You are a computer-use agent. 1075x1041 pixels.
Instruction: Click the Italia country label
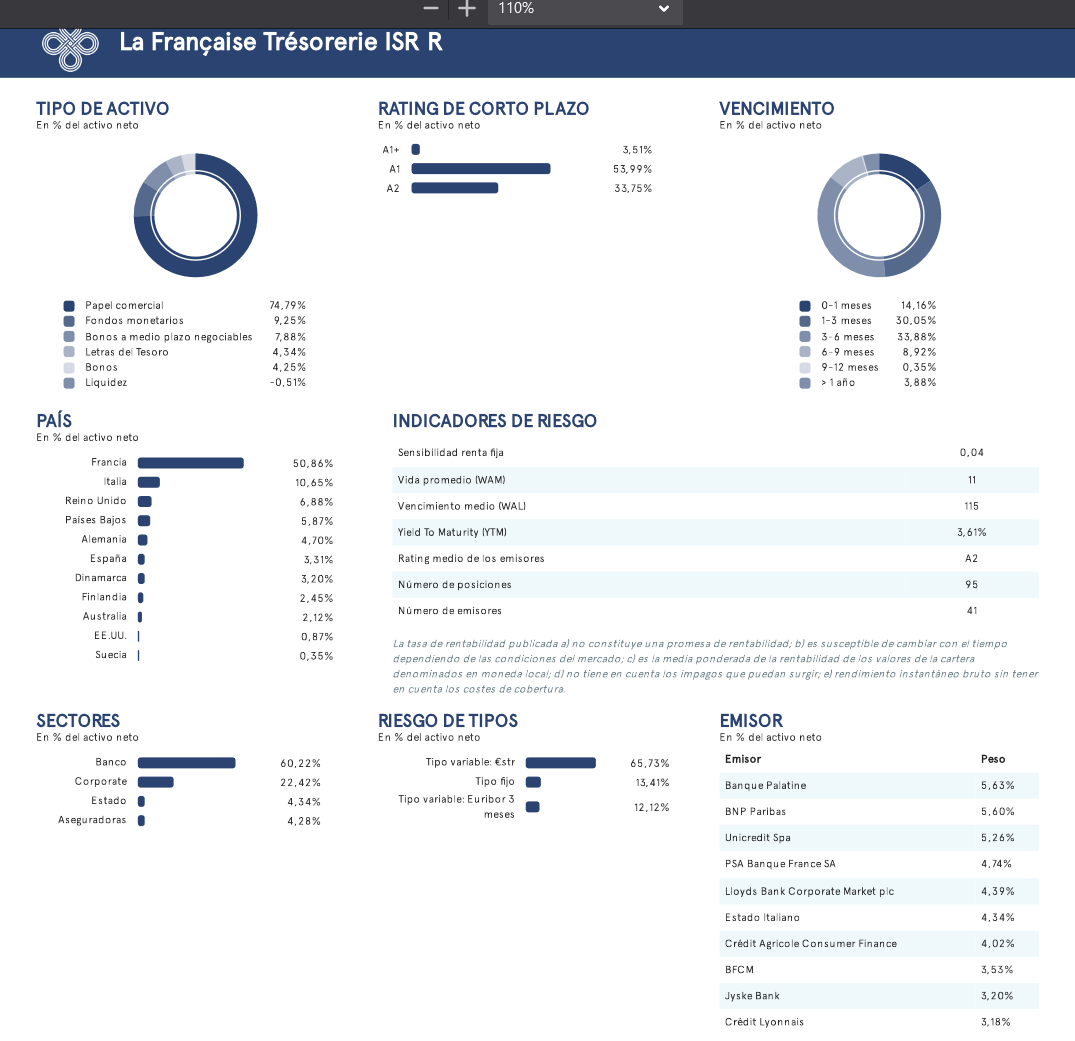[115, 481]
